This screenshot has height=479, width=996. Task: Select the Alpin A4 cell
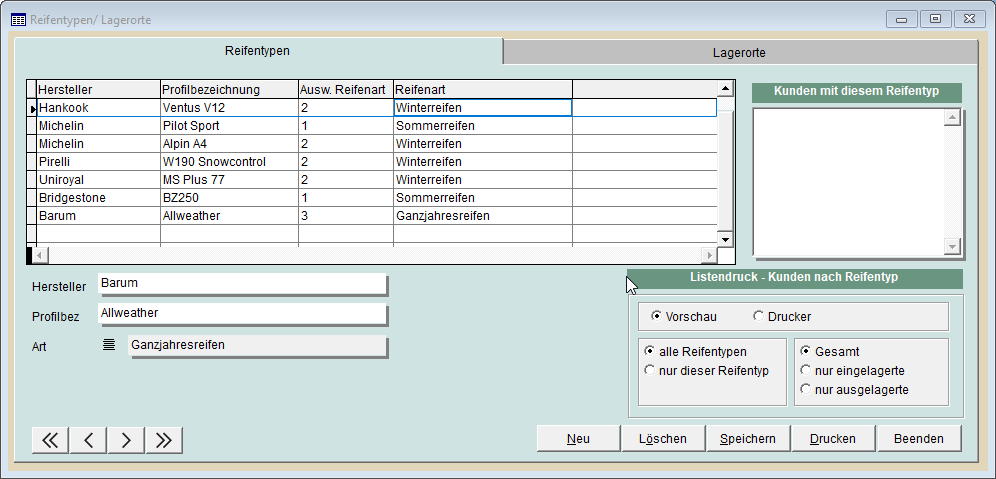[x=229, y=144]
